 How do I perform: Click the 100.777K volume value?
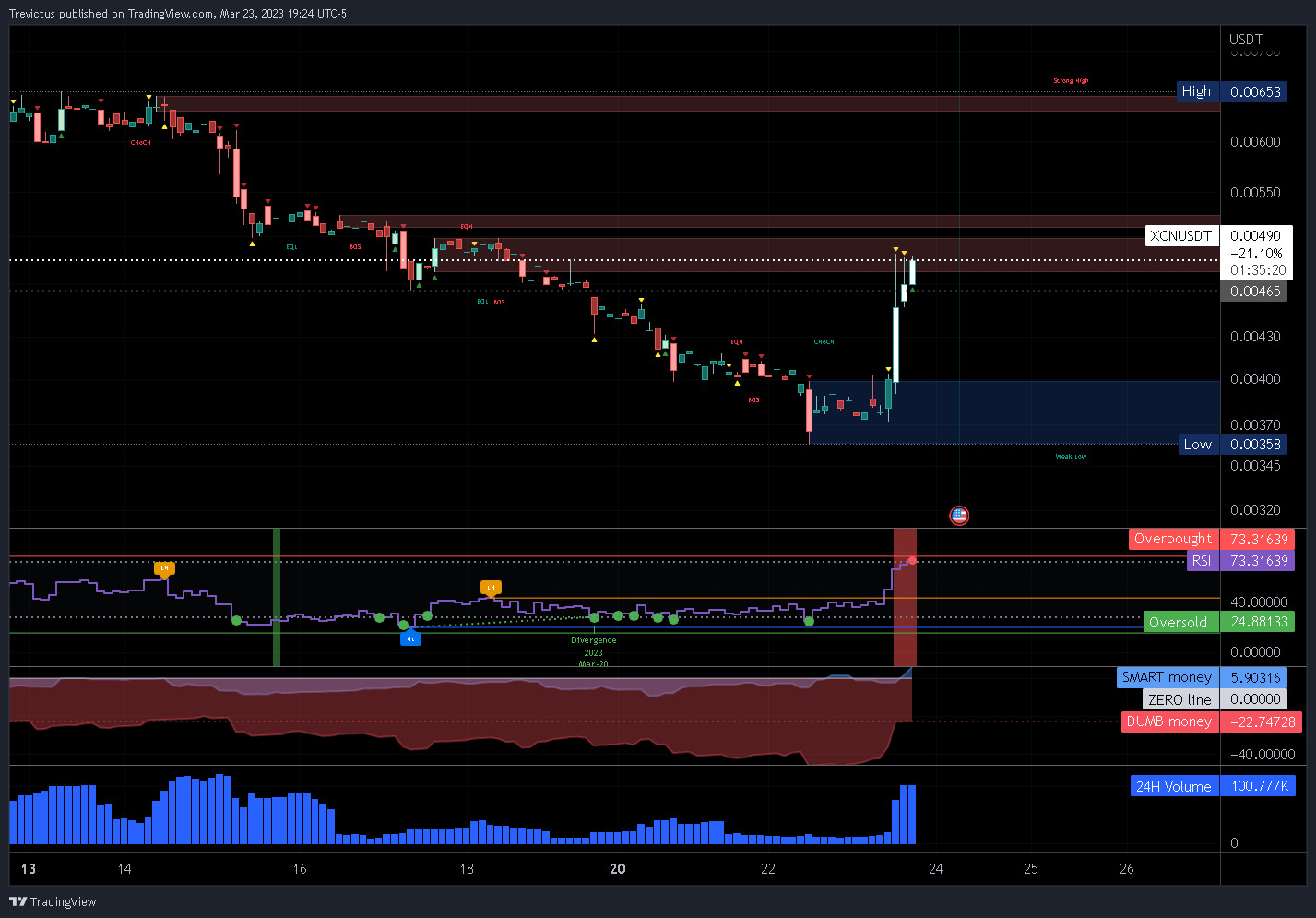pos(1258,786)
